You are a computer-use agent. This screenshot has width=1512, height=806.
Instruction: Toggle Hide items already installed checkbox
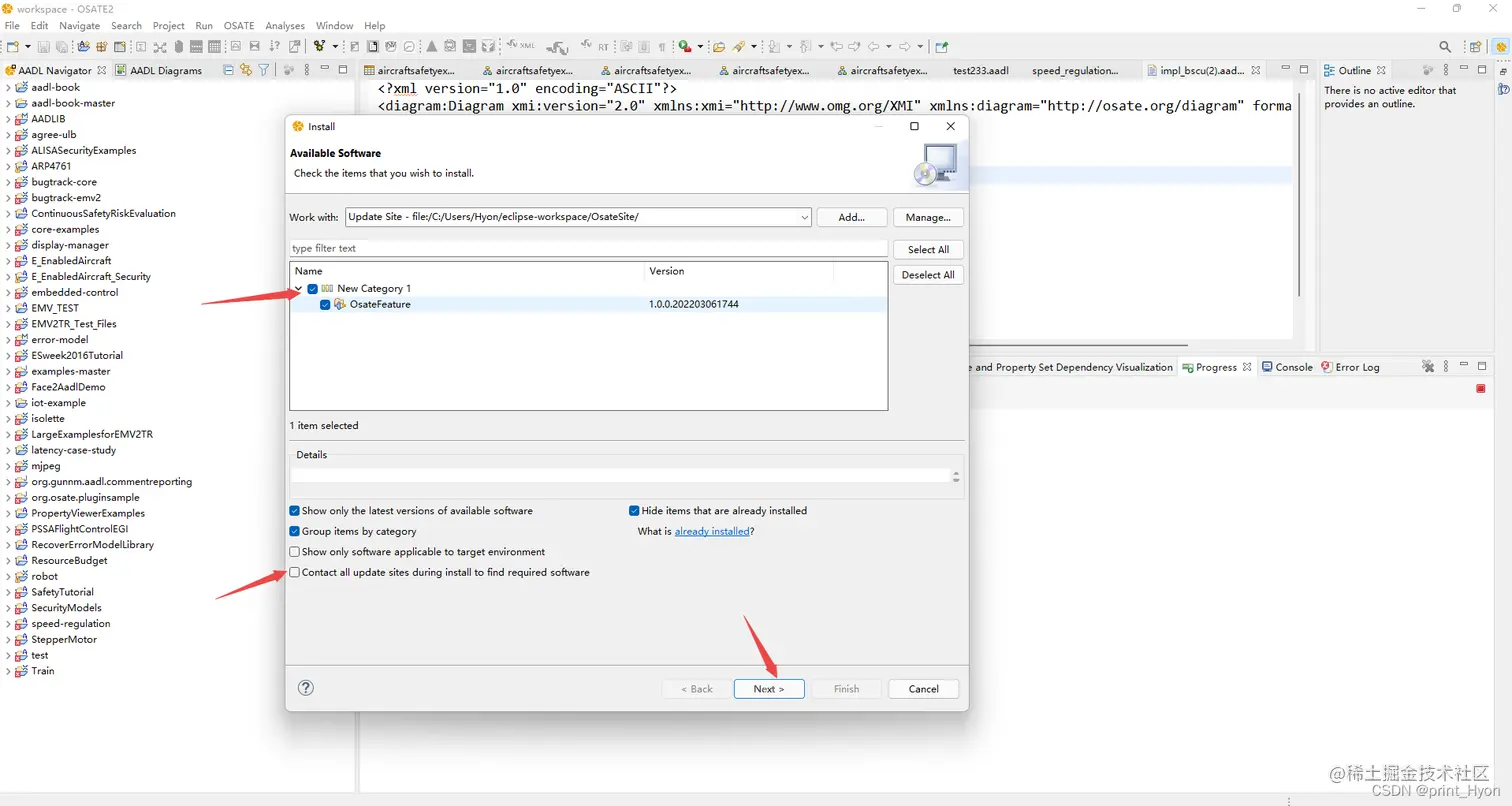(634, 510)
